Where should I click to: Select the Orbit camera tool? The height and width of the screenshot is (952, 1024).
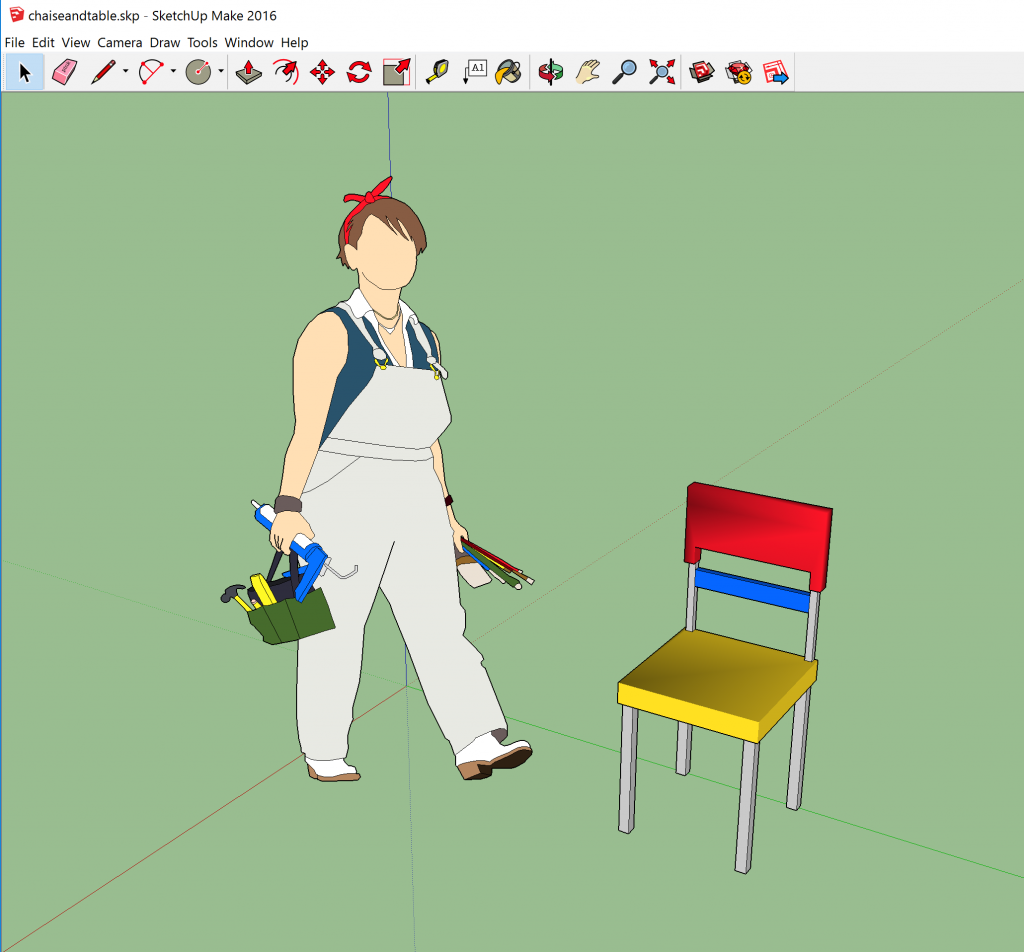pyautogui.click(x=550, y=72)
